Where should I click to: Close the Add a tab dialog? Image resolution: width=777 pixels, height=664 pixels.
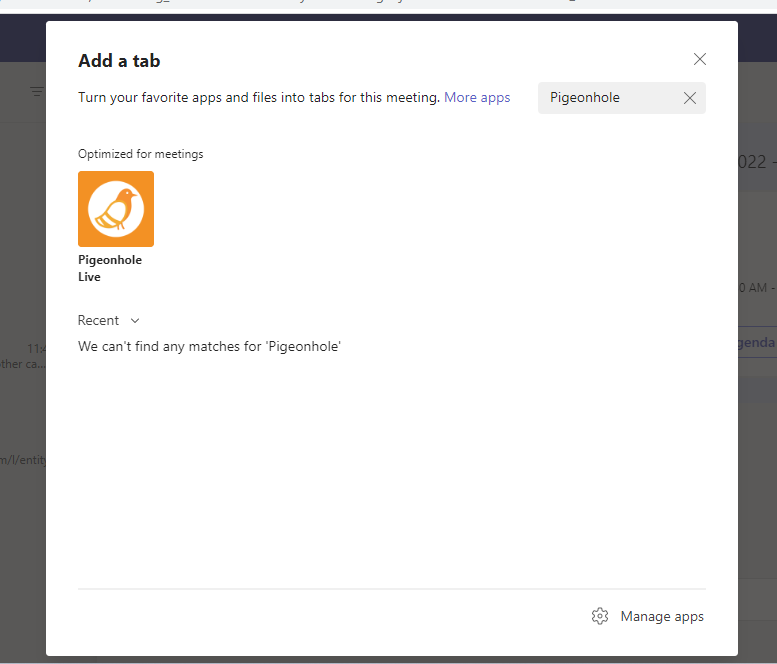pos(700,60)
